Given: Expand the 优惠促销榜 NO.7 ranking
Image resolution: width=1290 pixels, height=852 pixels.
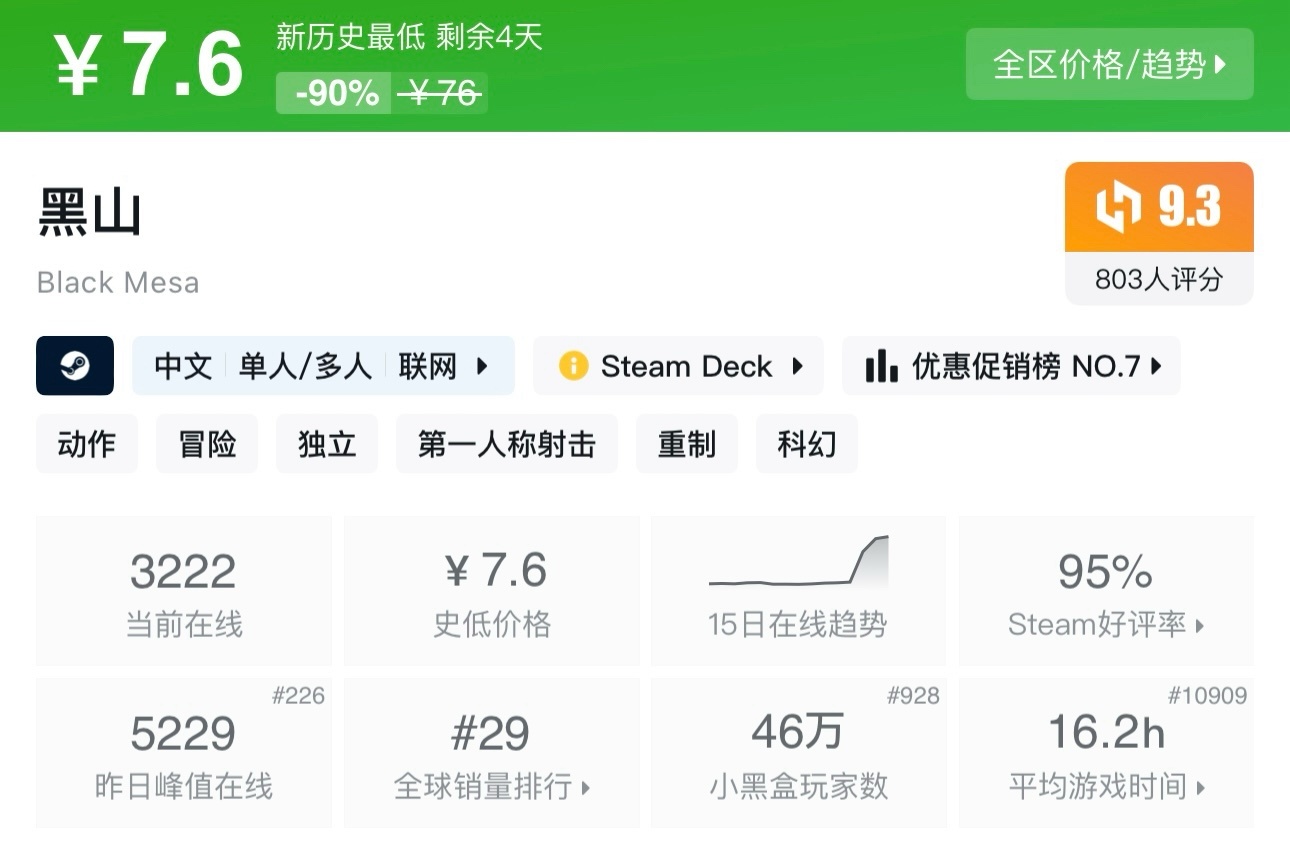Looking at the screenshot, I should tap(1010, 366).
